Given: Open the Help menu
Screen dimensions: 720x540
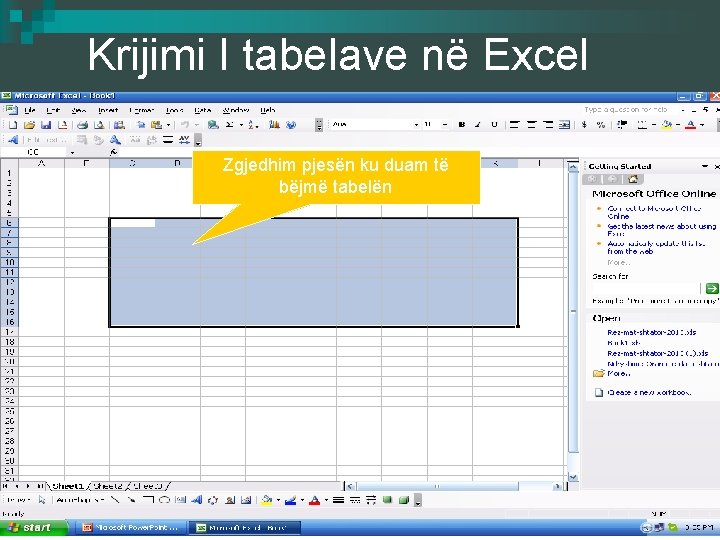Looking at the screenshot, I should pos(268,110).
